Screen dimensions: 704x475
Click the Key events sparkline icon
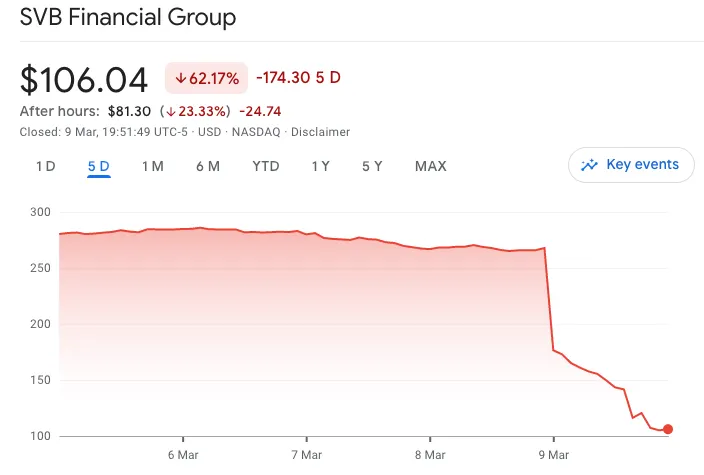pos(590,165)
